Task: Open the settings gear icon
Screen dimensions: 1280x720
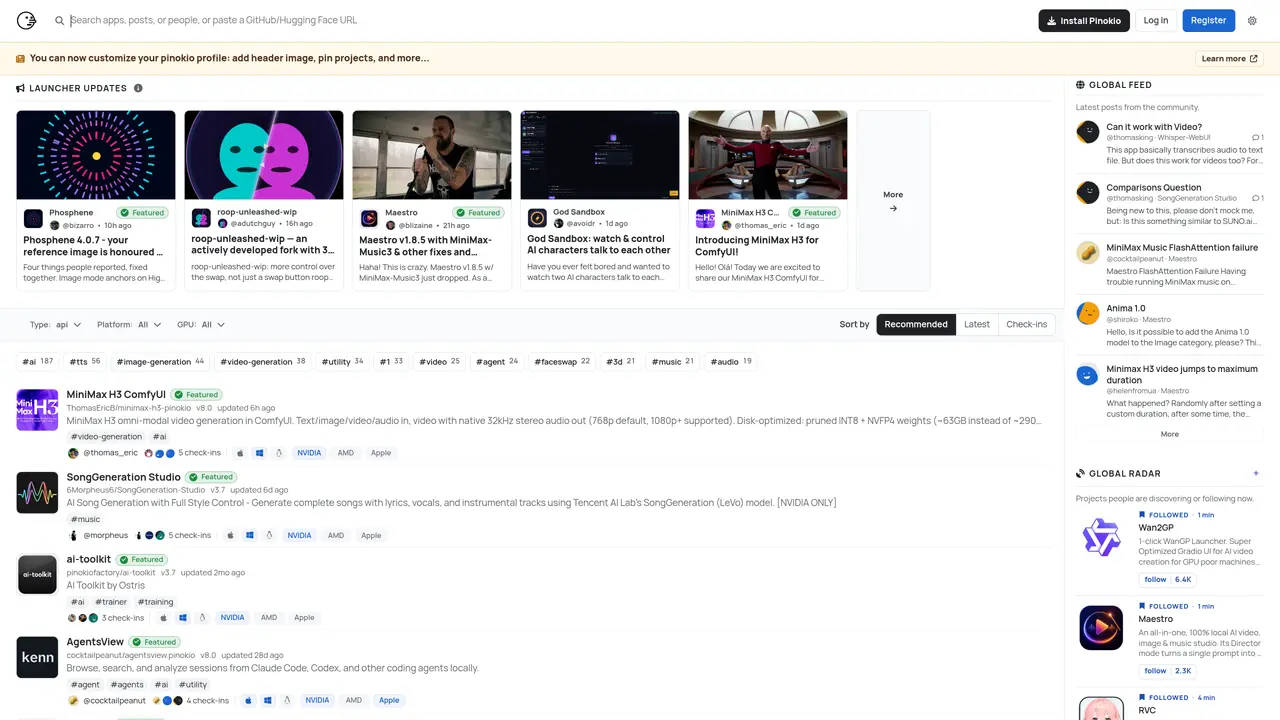Action: tap(1252, 20)
